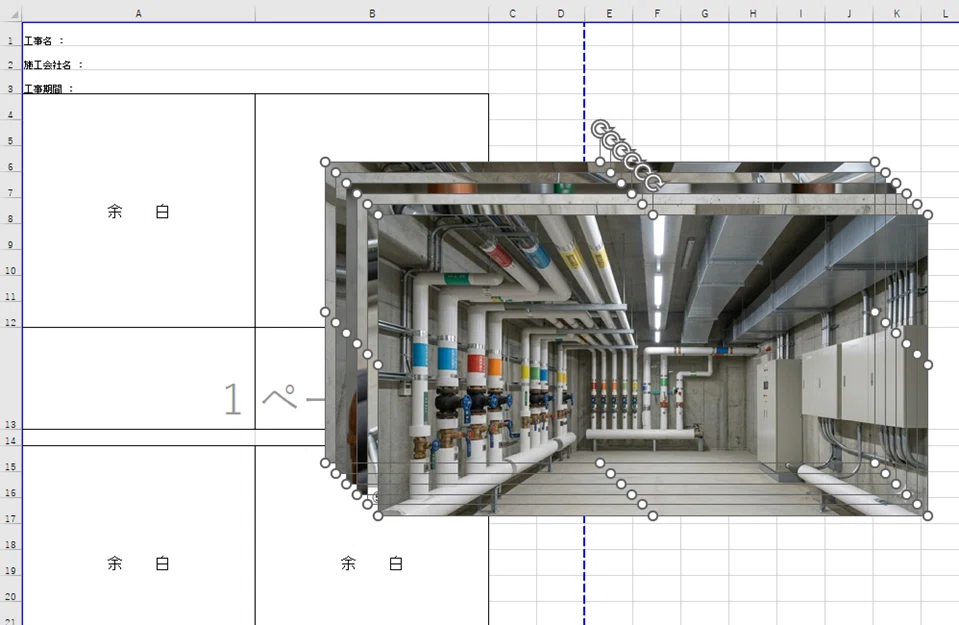Select the frontmost pipe room photo
Screen dimensions: 959x625
click(653, 365)
